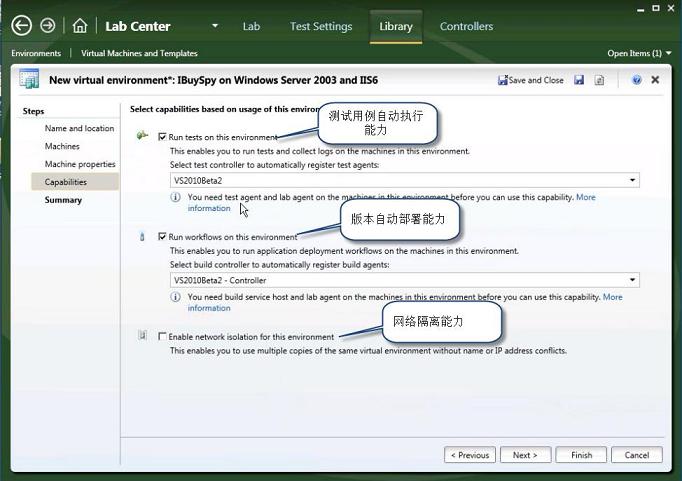
Task: Go to the home icon
Action: (80, 26)
